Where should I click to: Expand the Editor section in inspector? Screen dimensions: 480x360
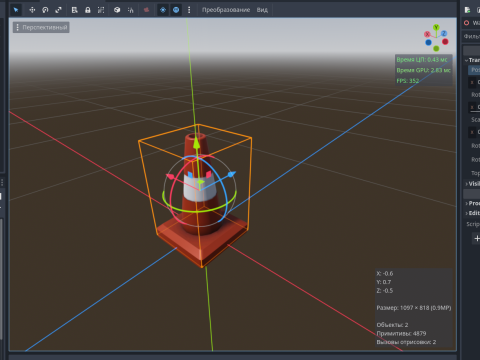(x=473, y=213)
